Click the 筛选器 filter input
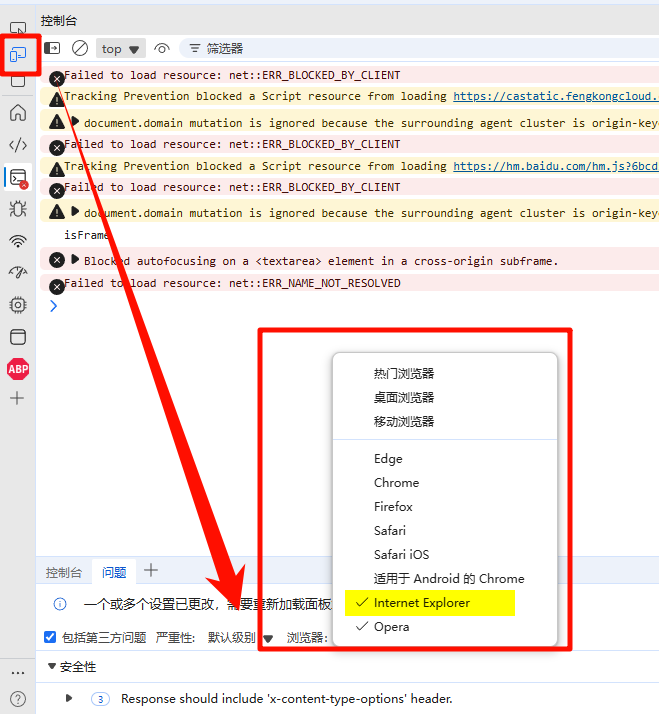This screenshot has width=659, height=714. pos(419,48)
